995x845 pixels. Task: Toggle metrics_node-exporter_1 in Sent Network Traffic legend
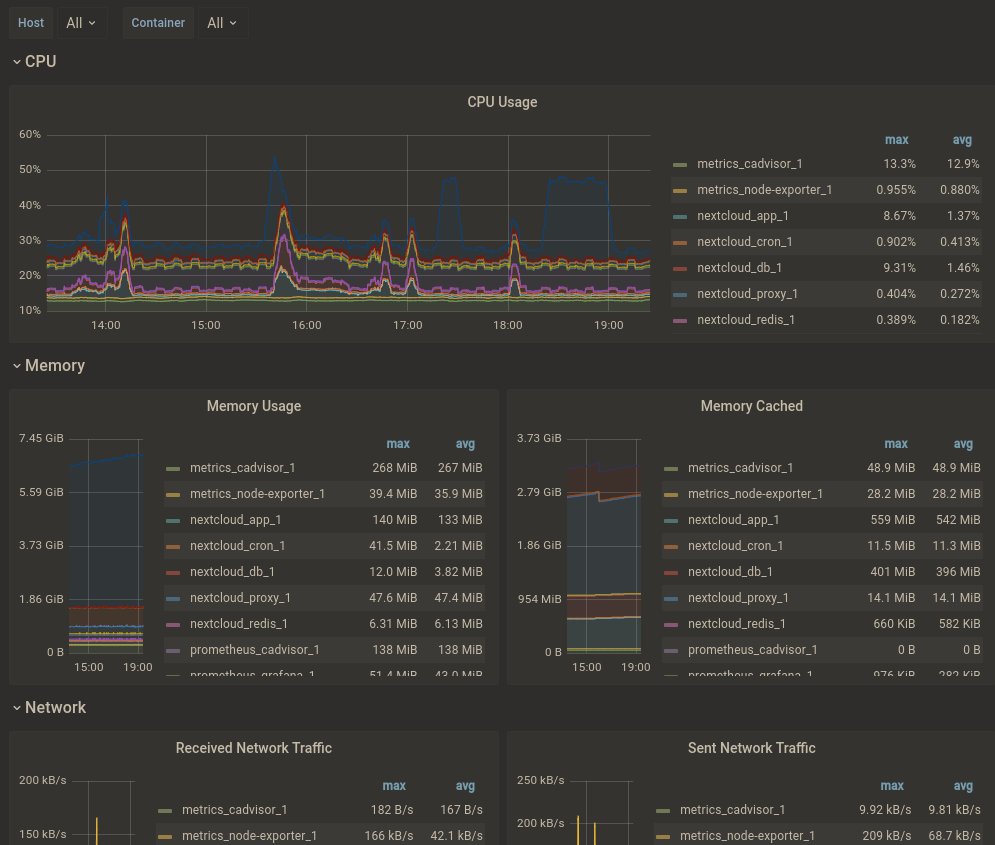coord(748,835)
